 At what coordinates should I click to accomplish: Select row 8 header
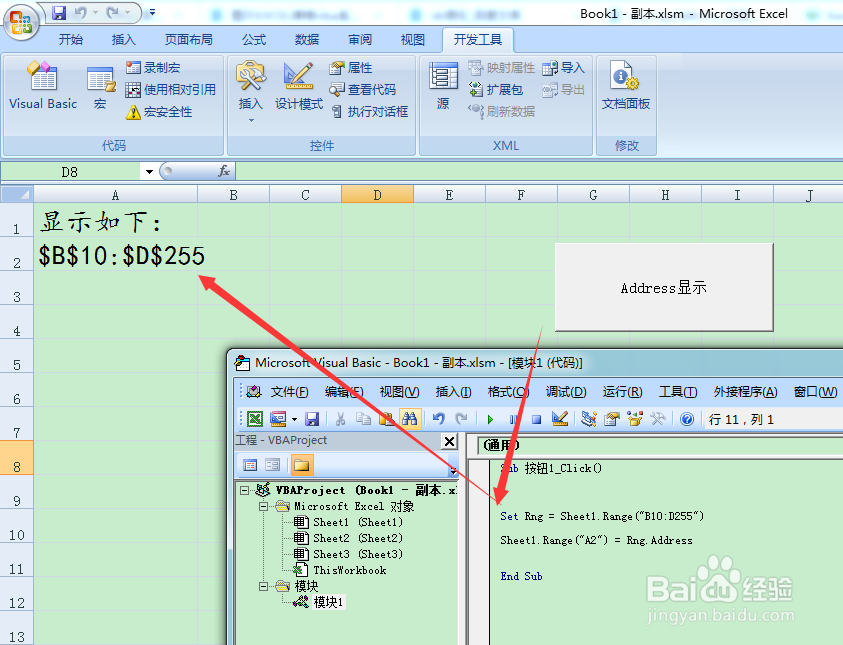pos(17,458)
